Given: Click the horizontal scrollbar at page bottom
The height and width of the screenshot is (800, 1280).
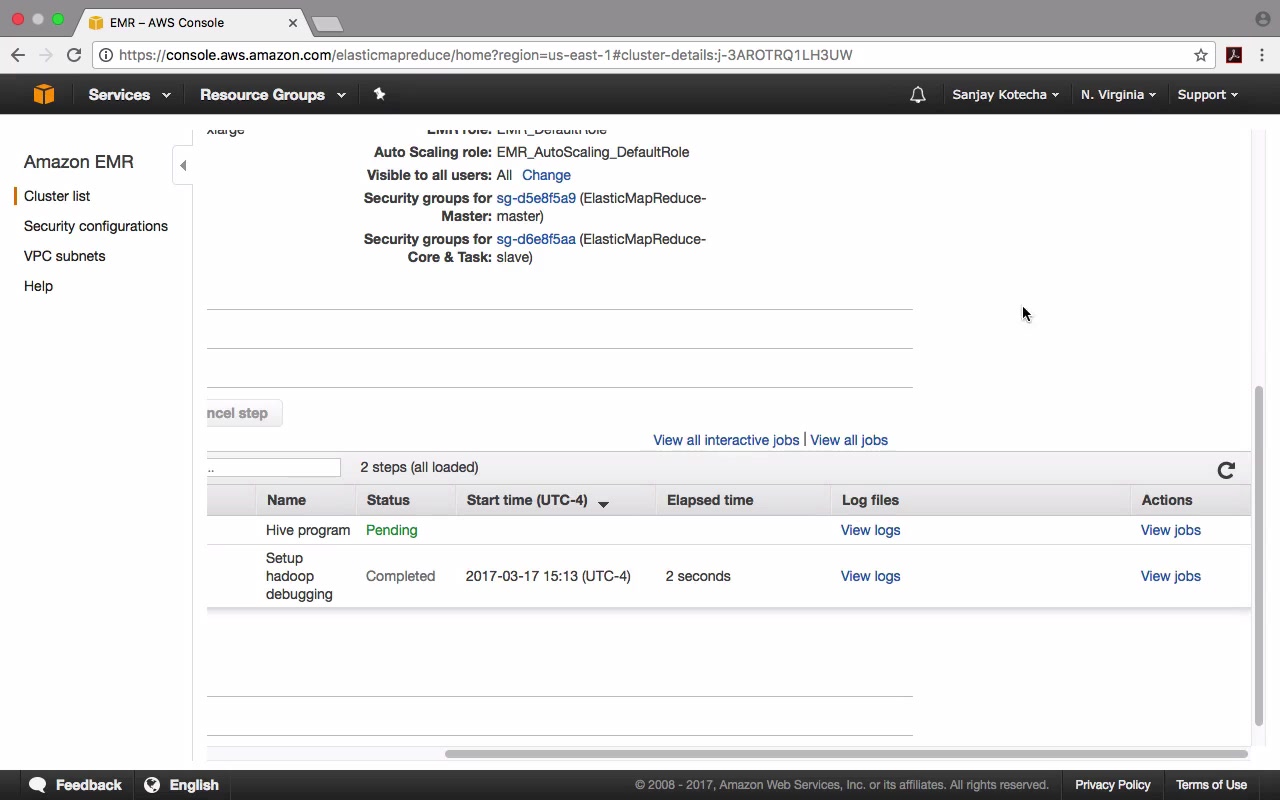Looking at the screenshot, I should 846,754.
